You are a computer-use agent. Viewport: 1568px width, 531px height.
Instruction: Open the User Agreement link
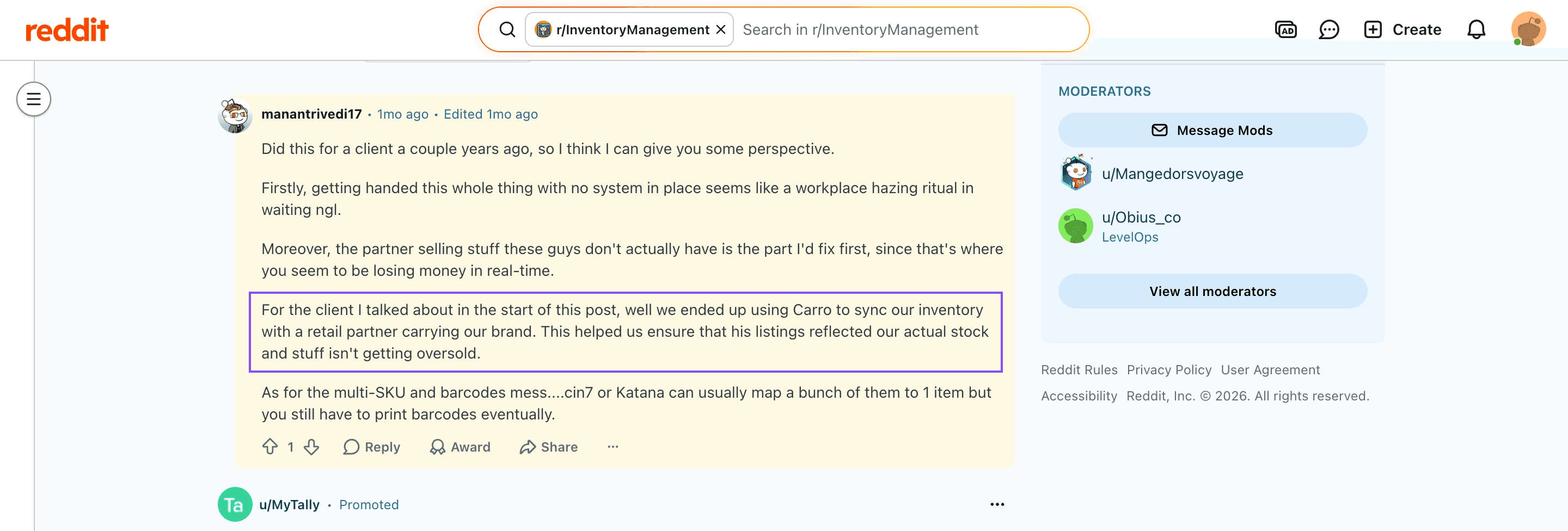[1270, 370]
